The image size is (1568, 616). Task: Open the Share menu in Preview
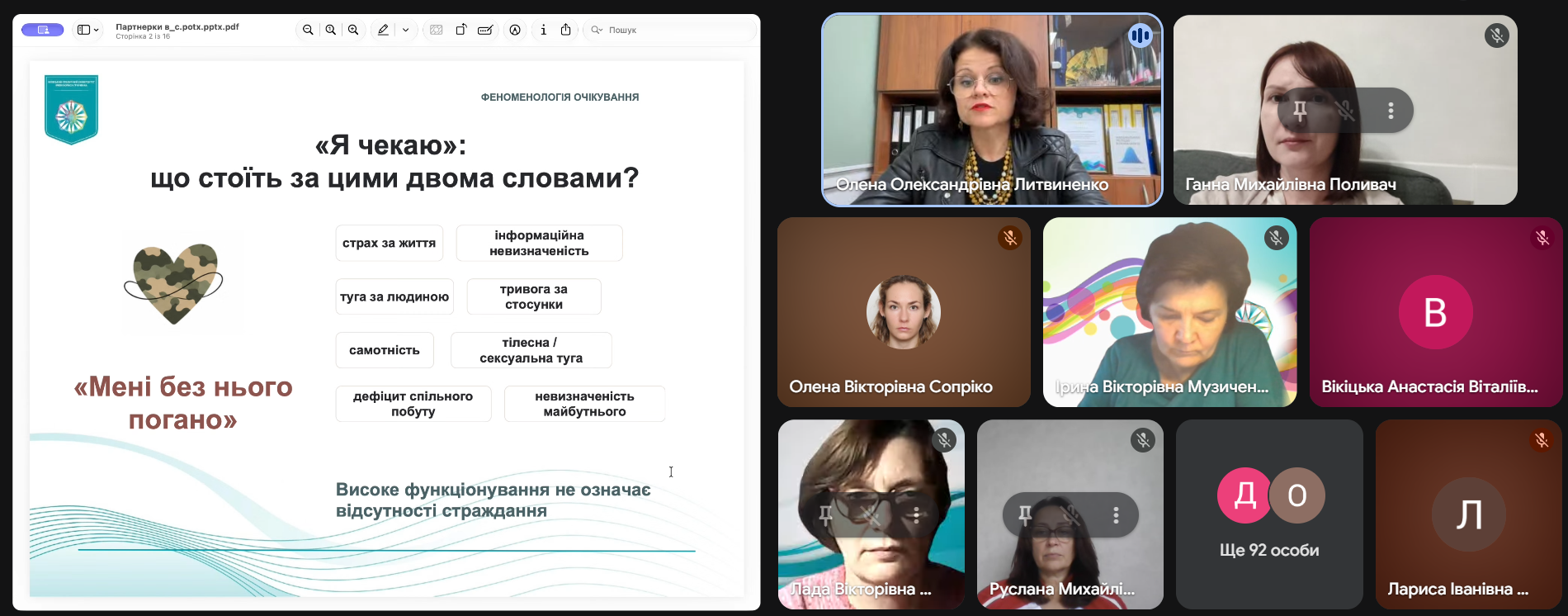point(565,30)
